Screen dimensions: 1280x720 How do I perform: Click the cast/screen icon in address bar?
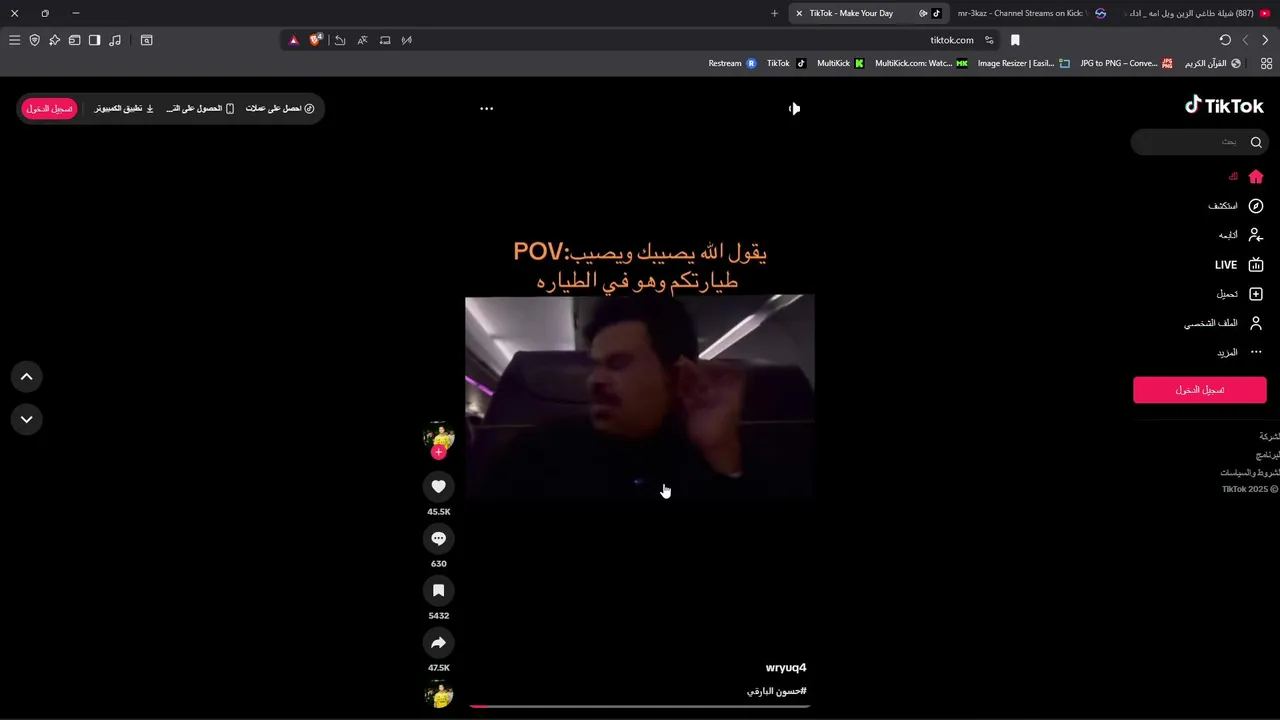(x=385, y=40)
